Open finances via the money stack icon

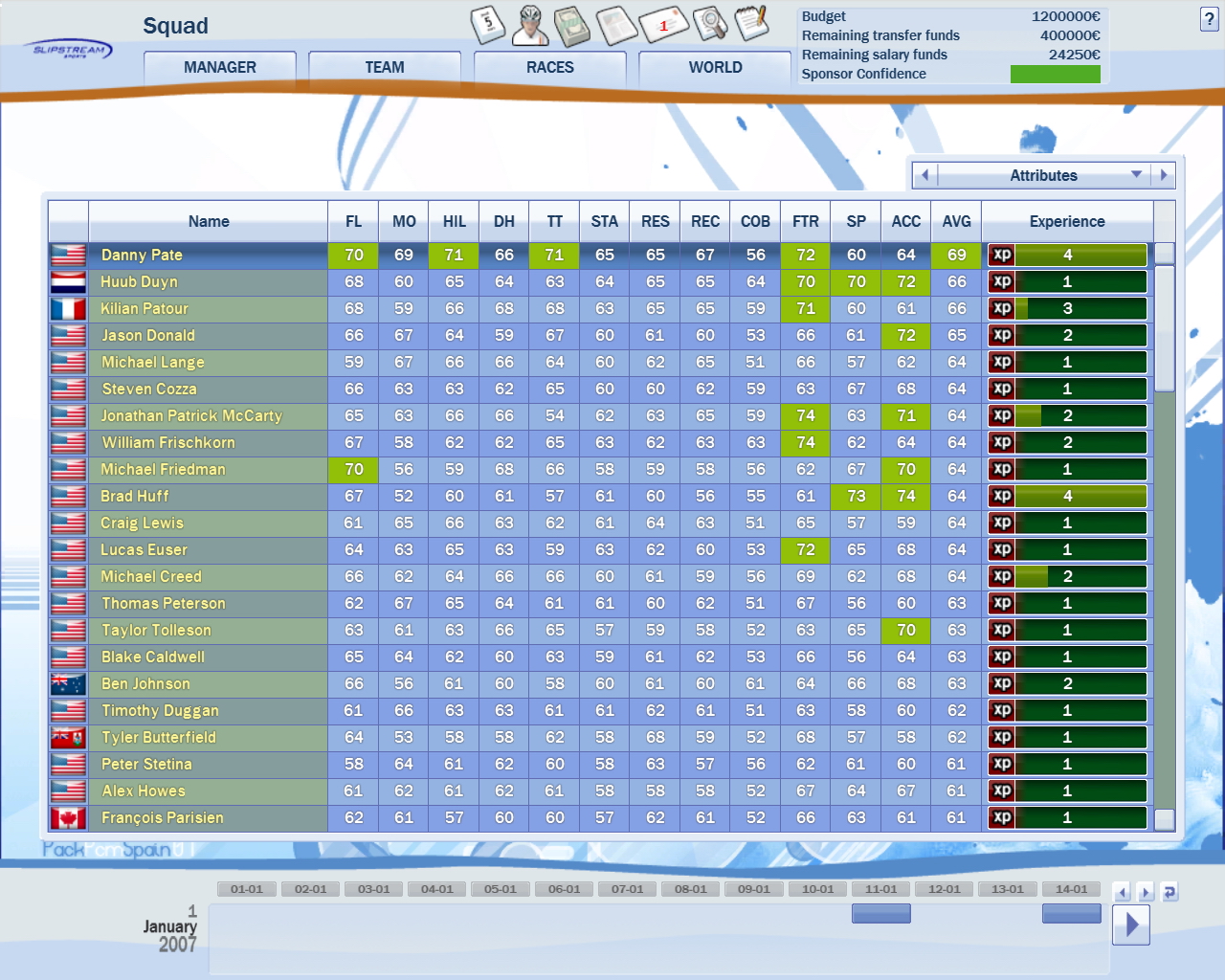572,26
